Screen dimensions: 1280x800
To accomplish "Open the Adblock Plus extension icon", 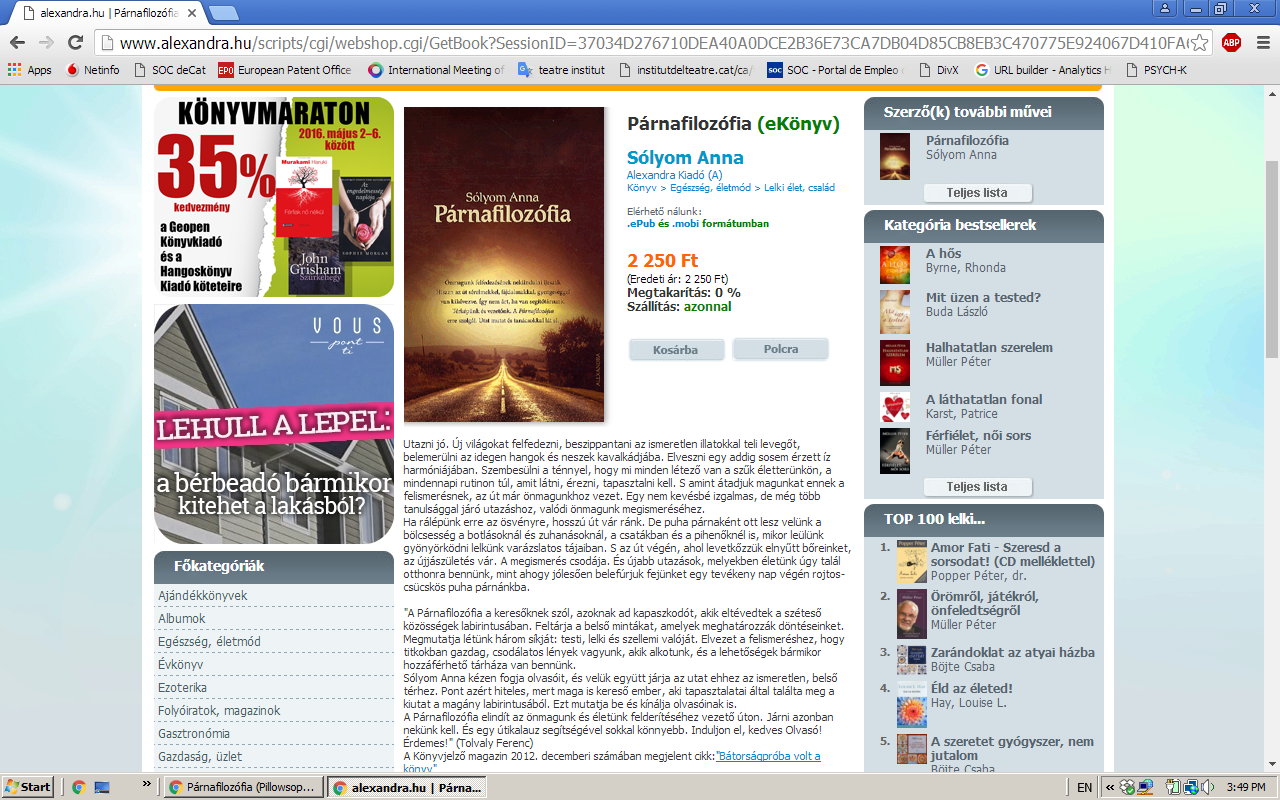I will coord(1231,42).
